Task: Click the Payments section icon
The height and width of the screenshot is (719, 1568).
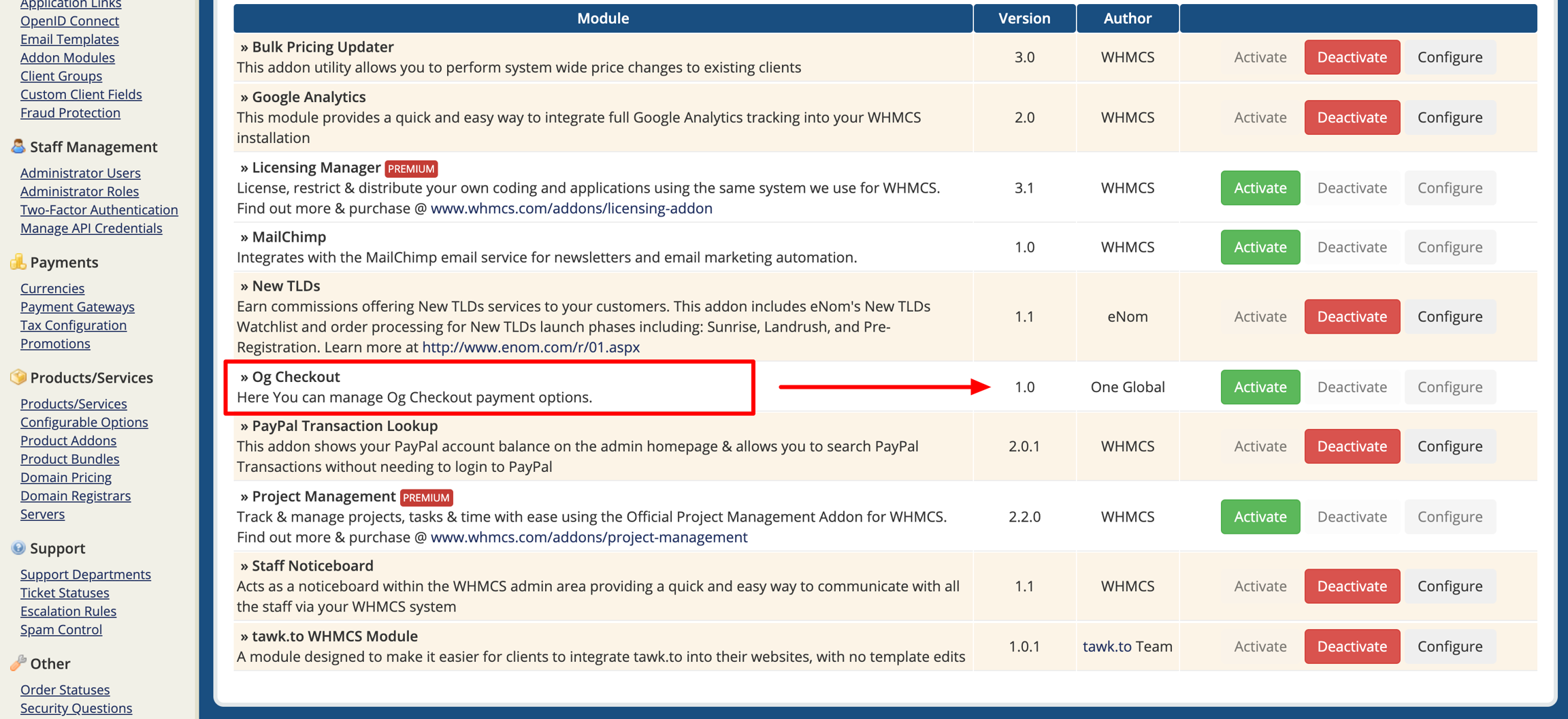Action: [18, 262]
